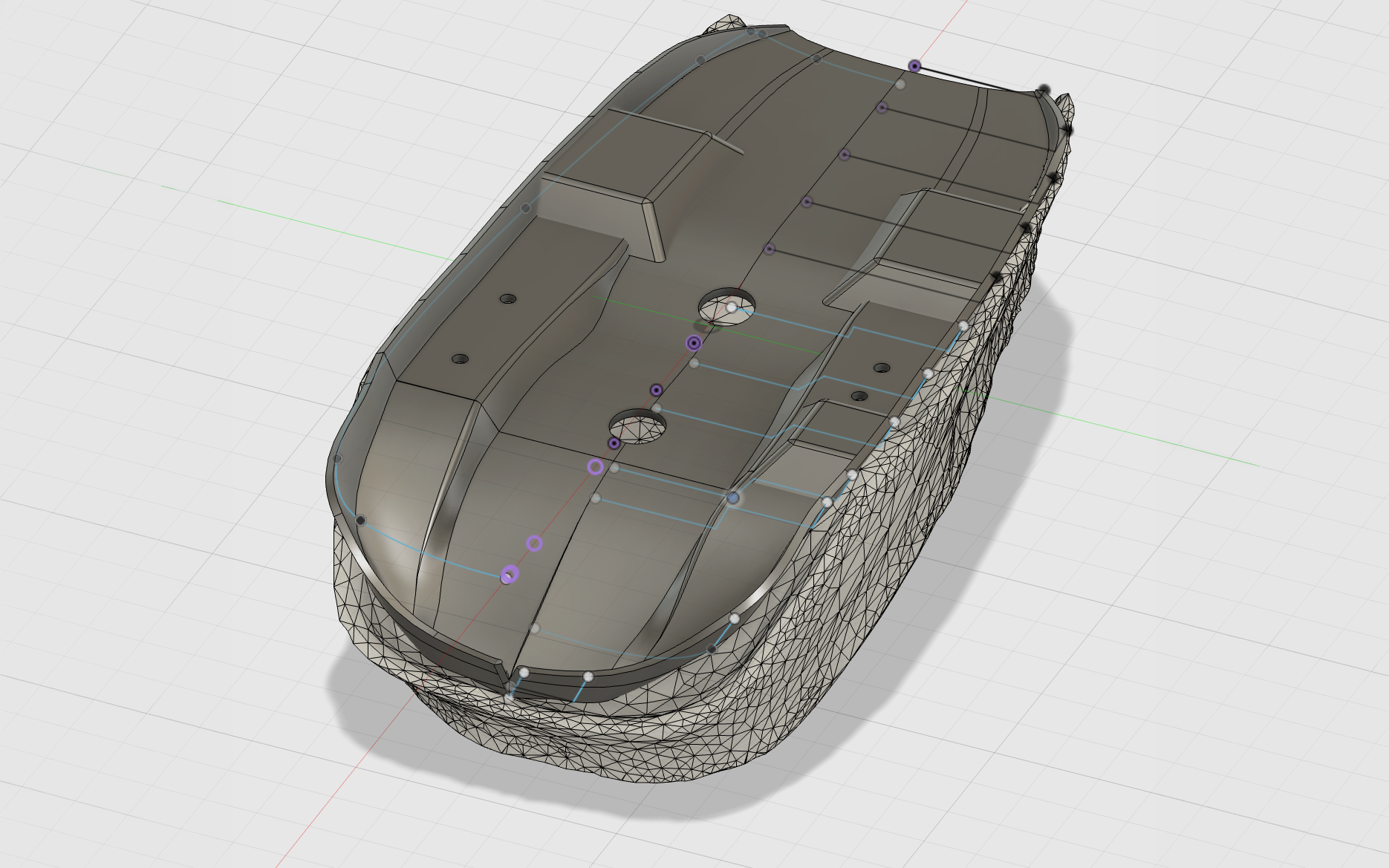Click the large circular hole nearest the raised pads
This screenshot has height=868, width=1389.
(x=727, y=306)
